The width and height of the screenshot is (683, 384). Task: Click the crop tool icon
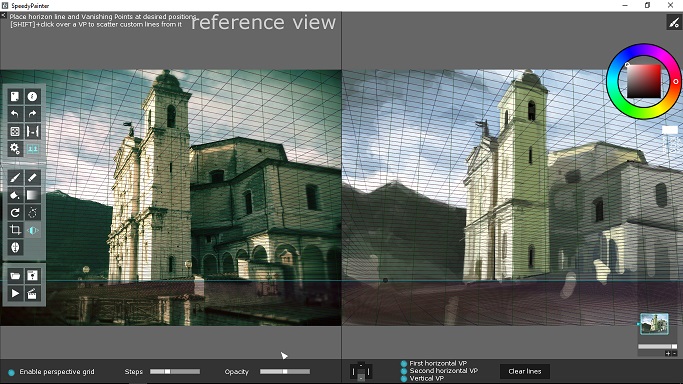pyautogui.click(x=15, y=230)
